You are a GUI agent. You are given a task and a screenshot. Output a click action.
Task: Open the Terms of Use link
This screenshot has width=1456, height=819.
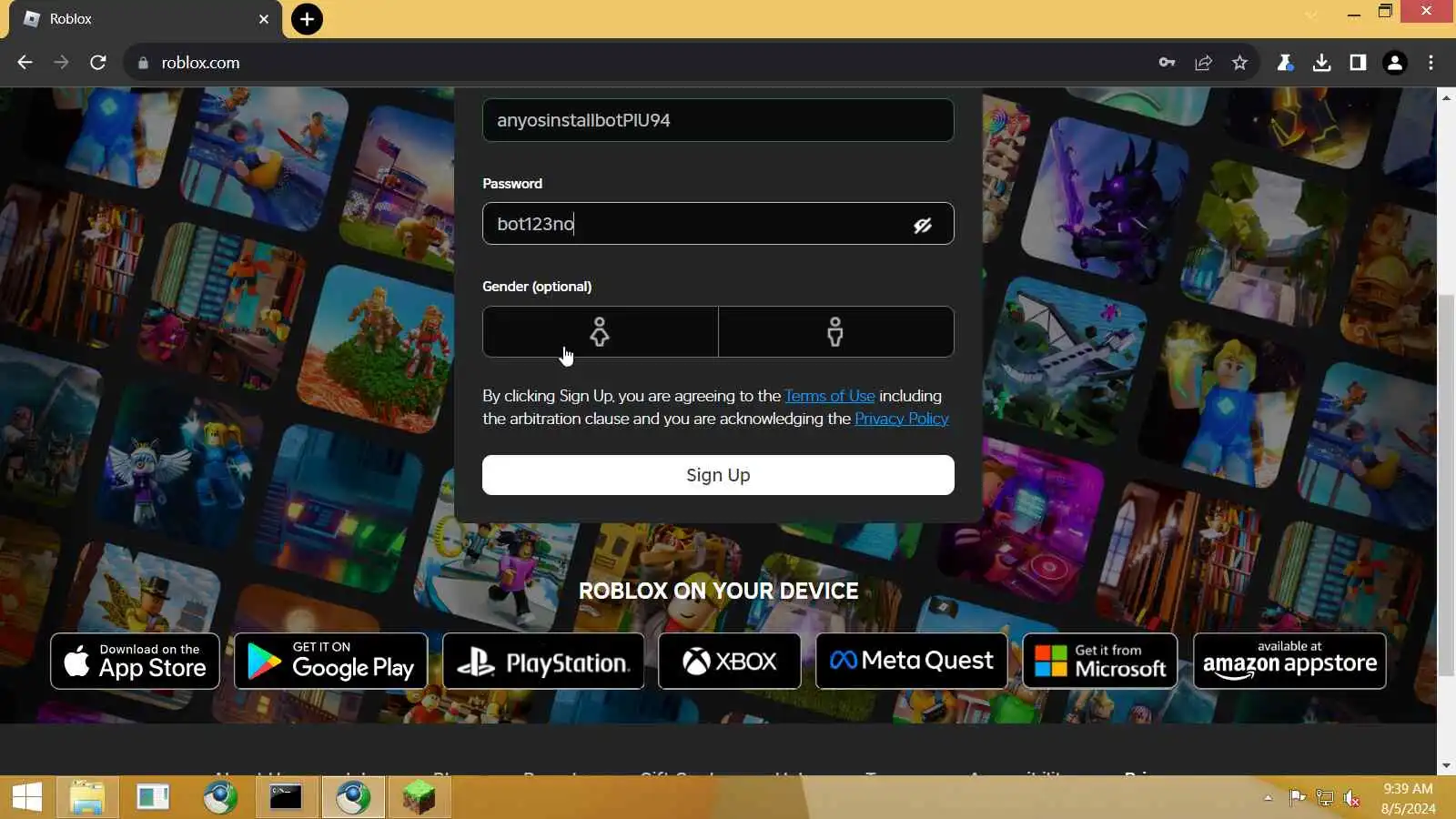[829, 396]
